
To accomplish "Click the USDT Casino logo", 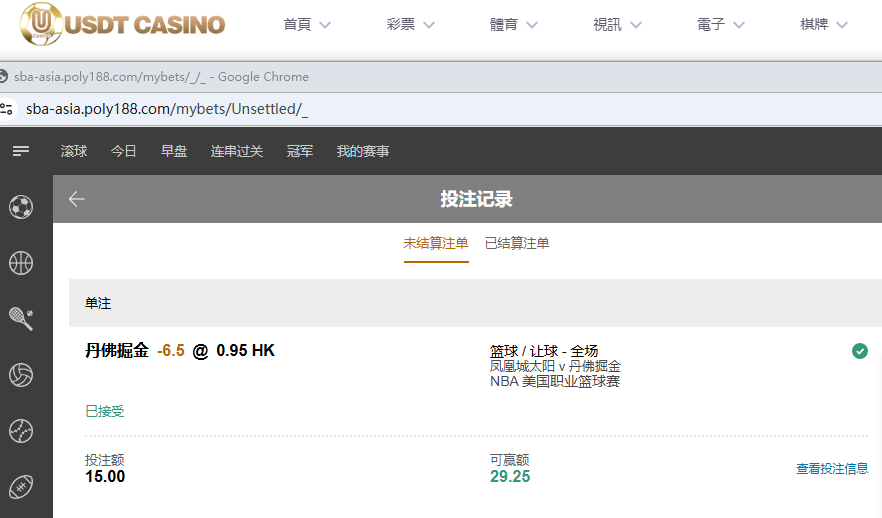I will (123, 24).
